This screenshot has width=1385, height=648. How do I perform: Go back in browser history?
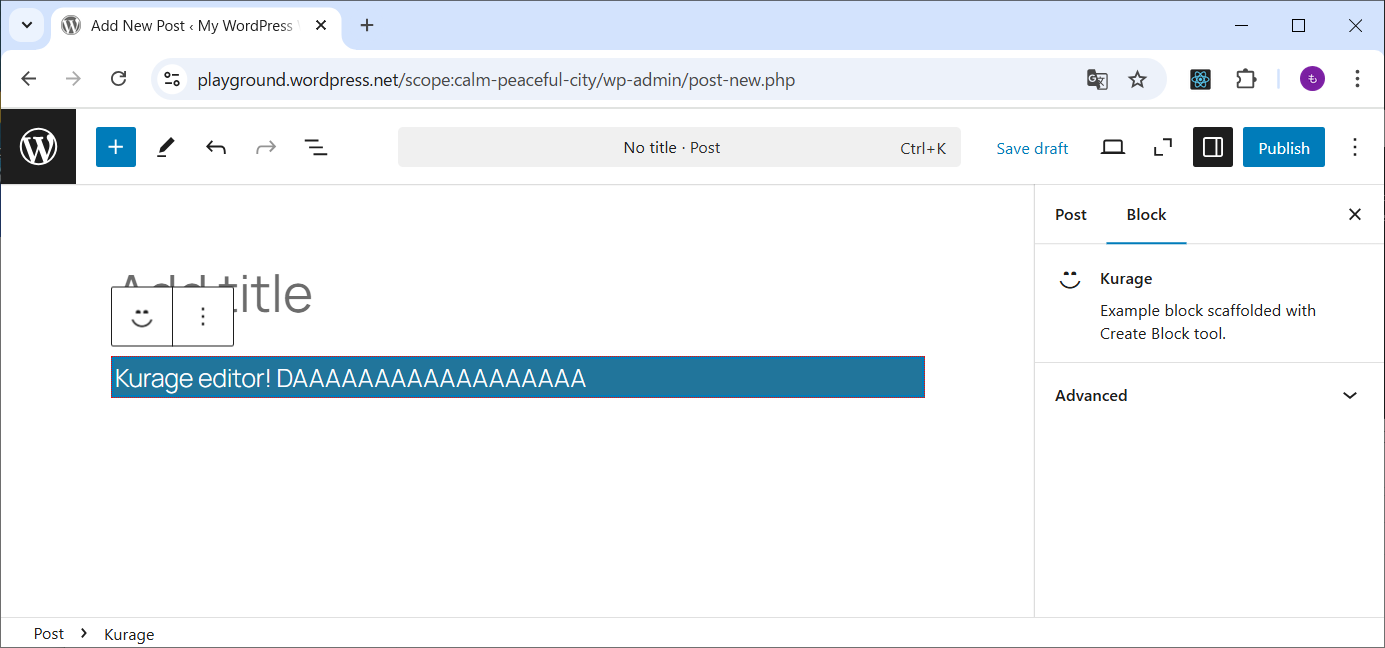[x=28, y=79]
